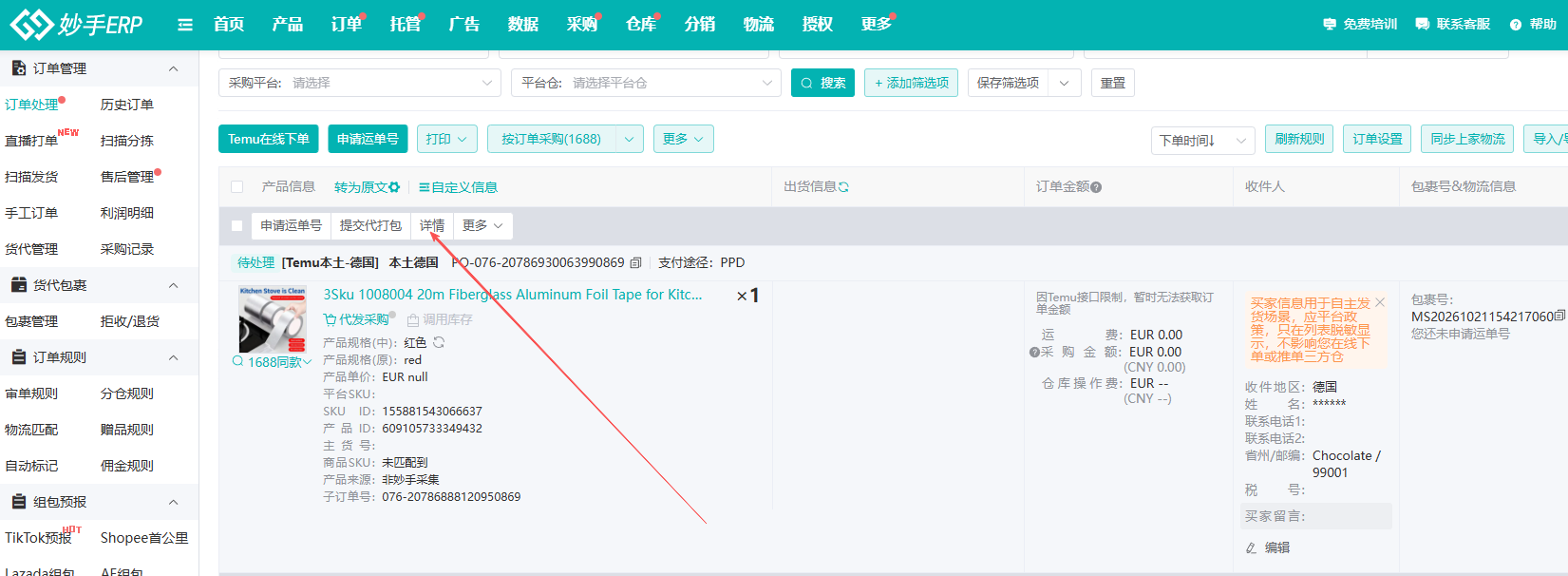Open the 采购平台 dropdown

360,83
